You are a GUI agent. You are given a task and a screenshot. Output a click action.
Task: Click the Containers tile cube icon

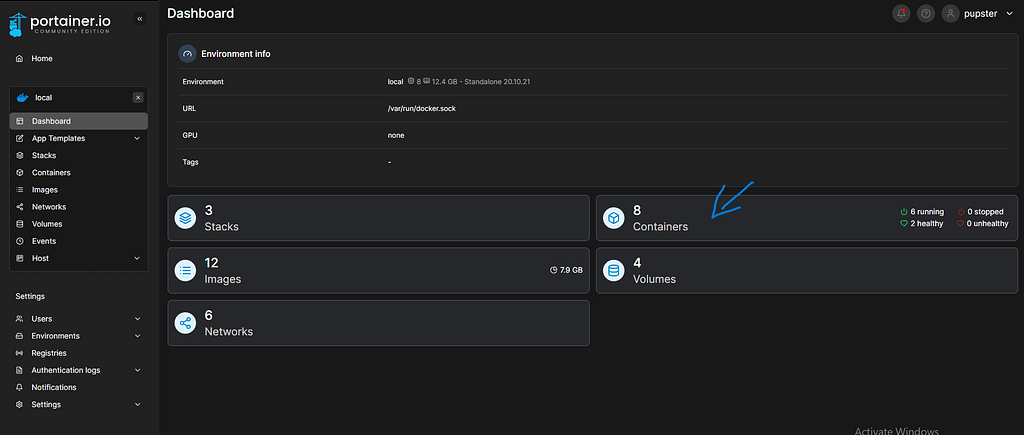tap(613, 218)
